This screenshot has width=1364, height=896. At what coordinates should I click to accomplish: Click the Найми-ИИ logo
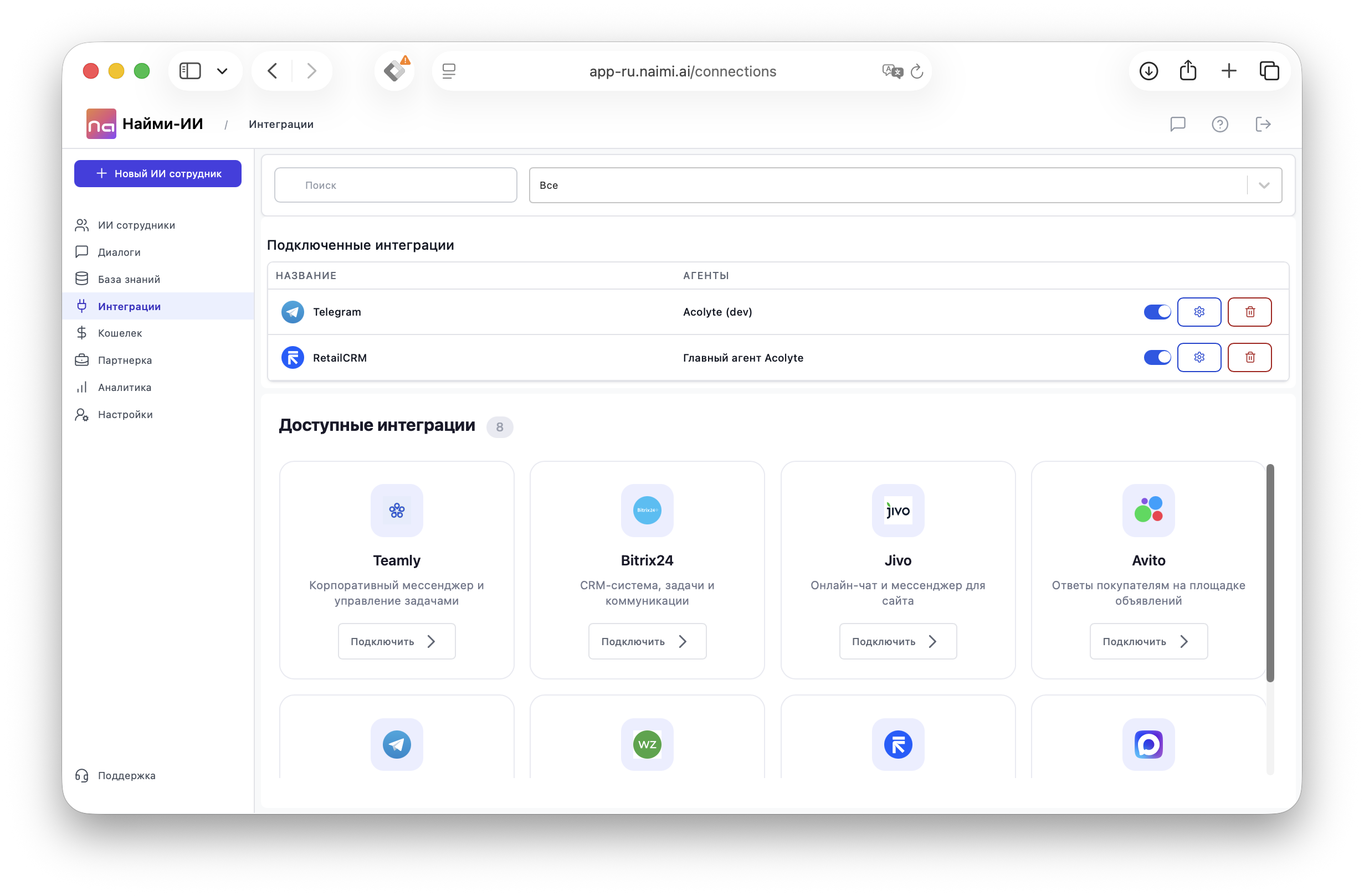[145, 123]
